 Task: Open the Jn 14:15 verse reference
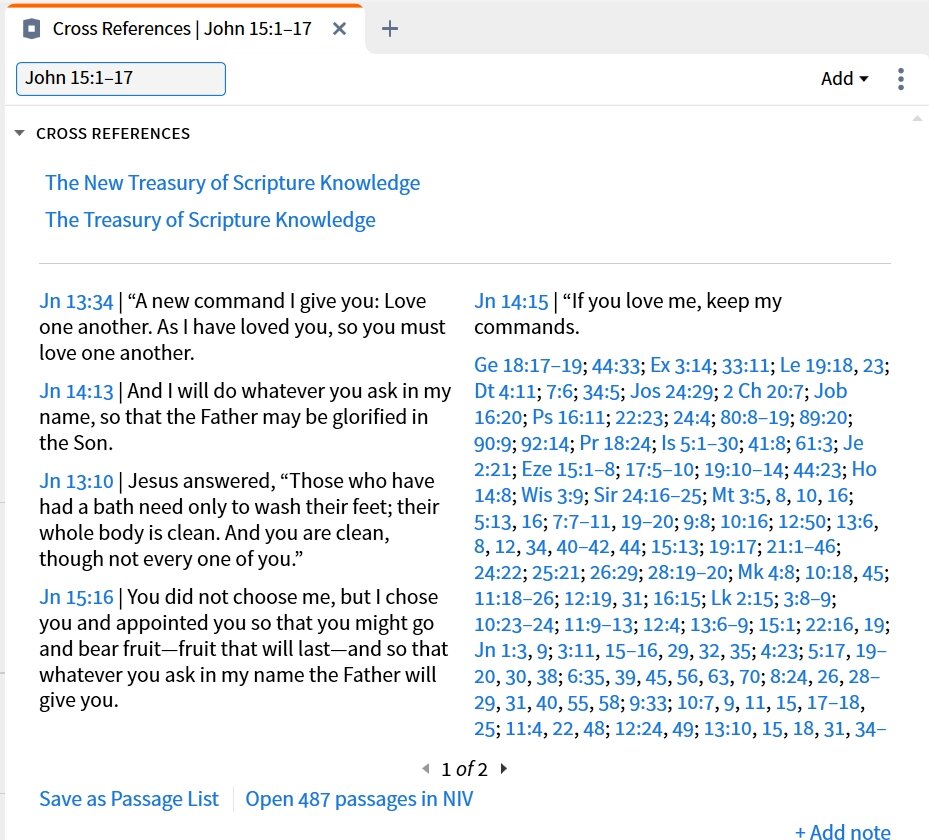(511, 301)
